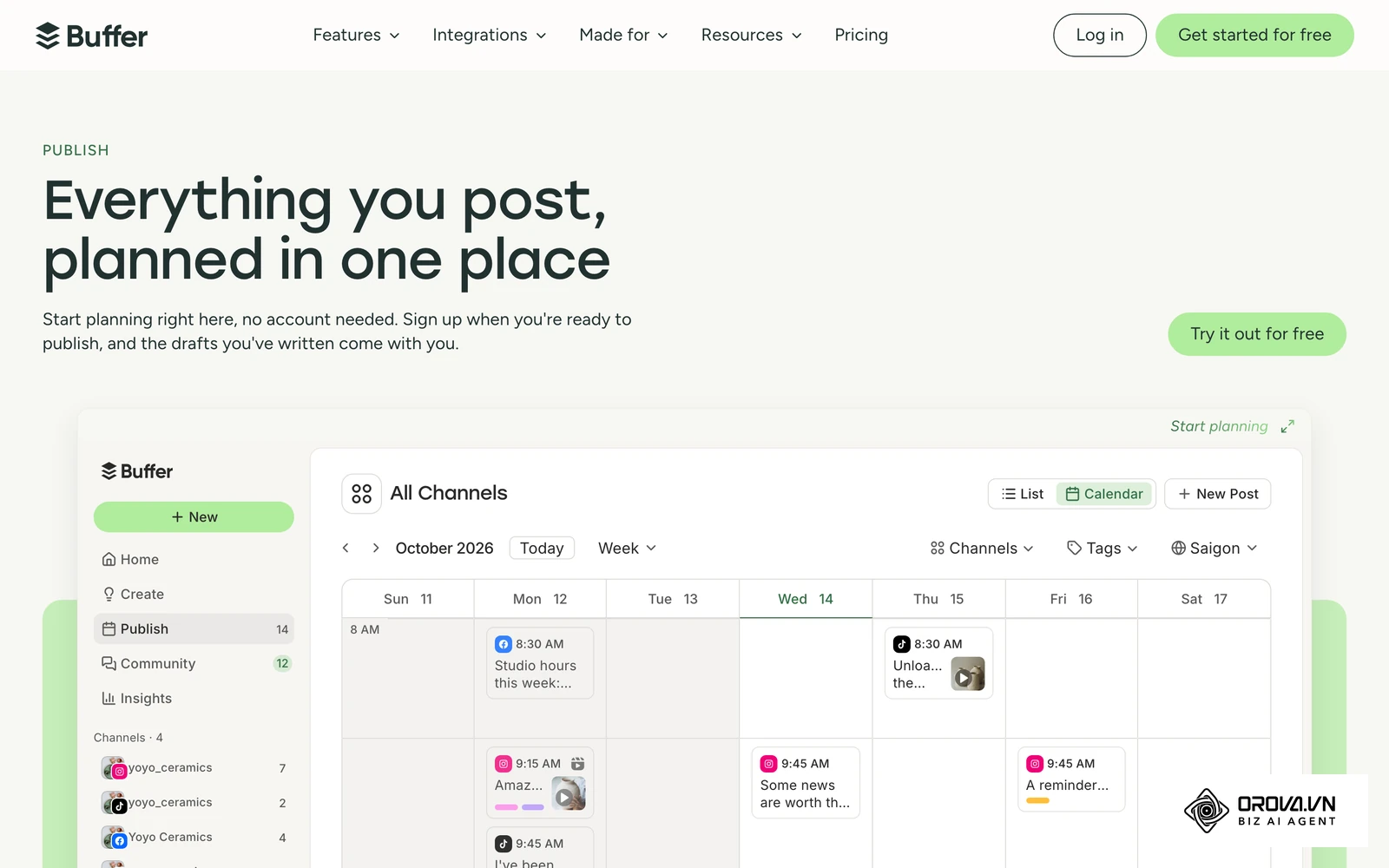The image size is (1389, 868).
Task: Open the Week view dropdown
Action: (x=627, y=549)
